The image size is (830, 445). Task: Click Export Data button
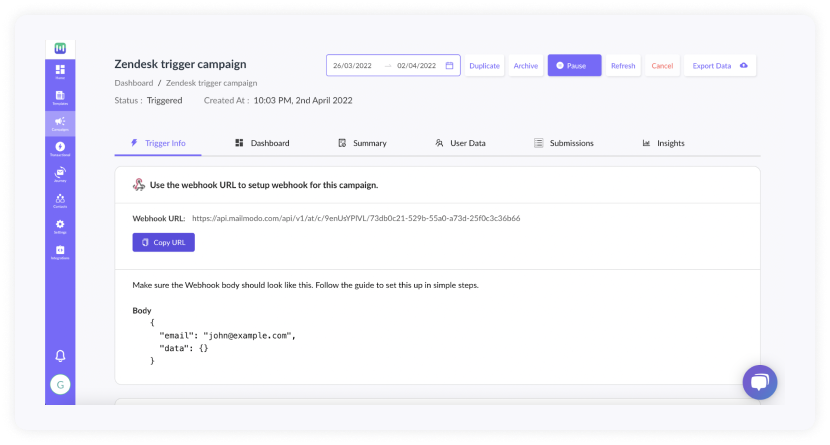720,66
